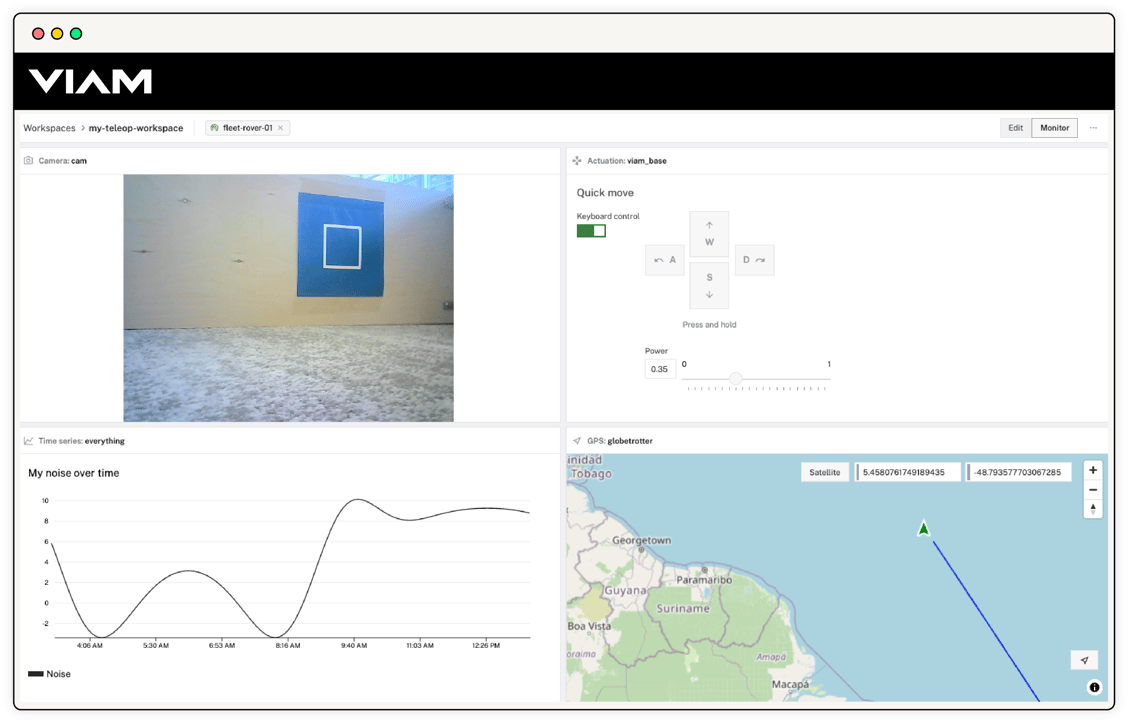Switch to Edit mode

tap(1015, 128)
